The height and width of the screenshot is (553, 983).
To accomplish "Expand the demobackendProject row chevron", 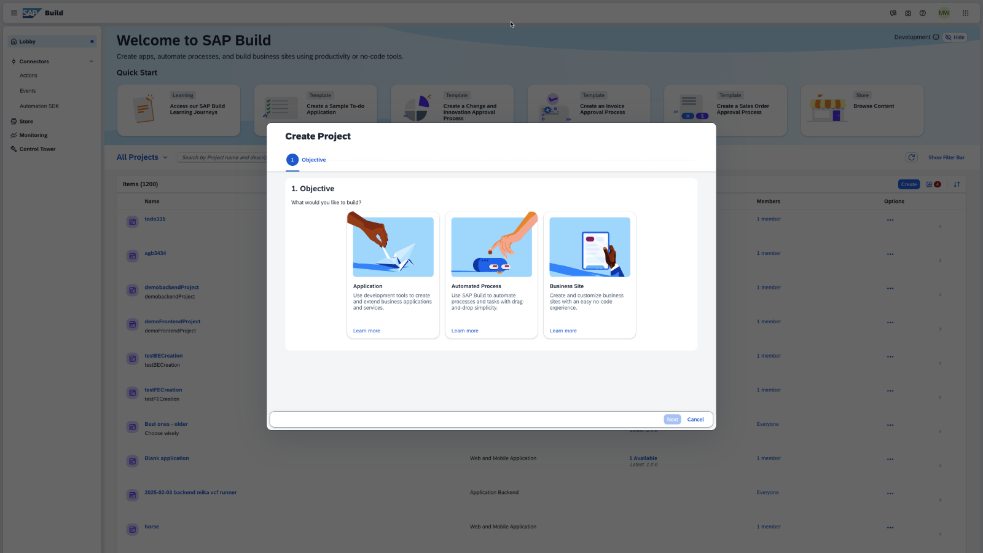I will coord(940,295).
